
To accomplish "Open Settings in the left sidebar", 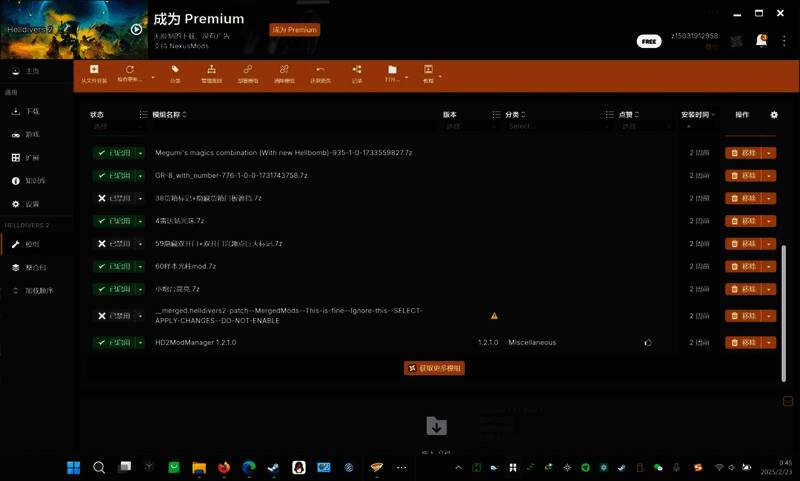I will [32, 204].
